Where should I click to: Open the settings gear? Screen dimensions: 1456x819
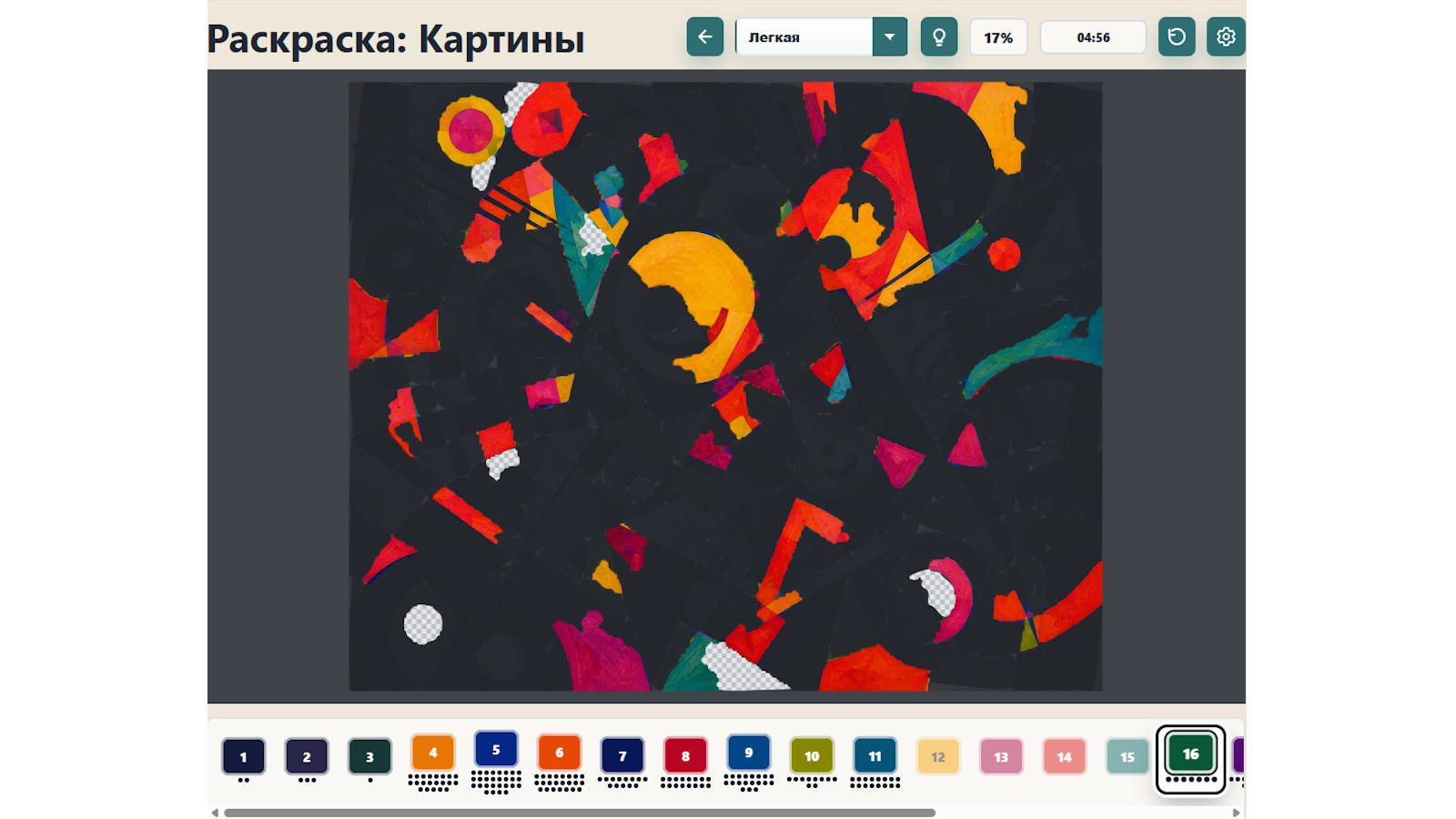coord(1226,37)
